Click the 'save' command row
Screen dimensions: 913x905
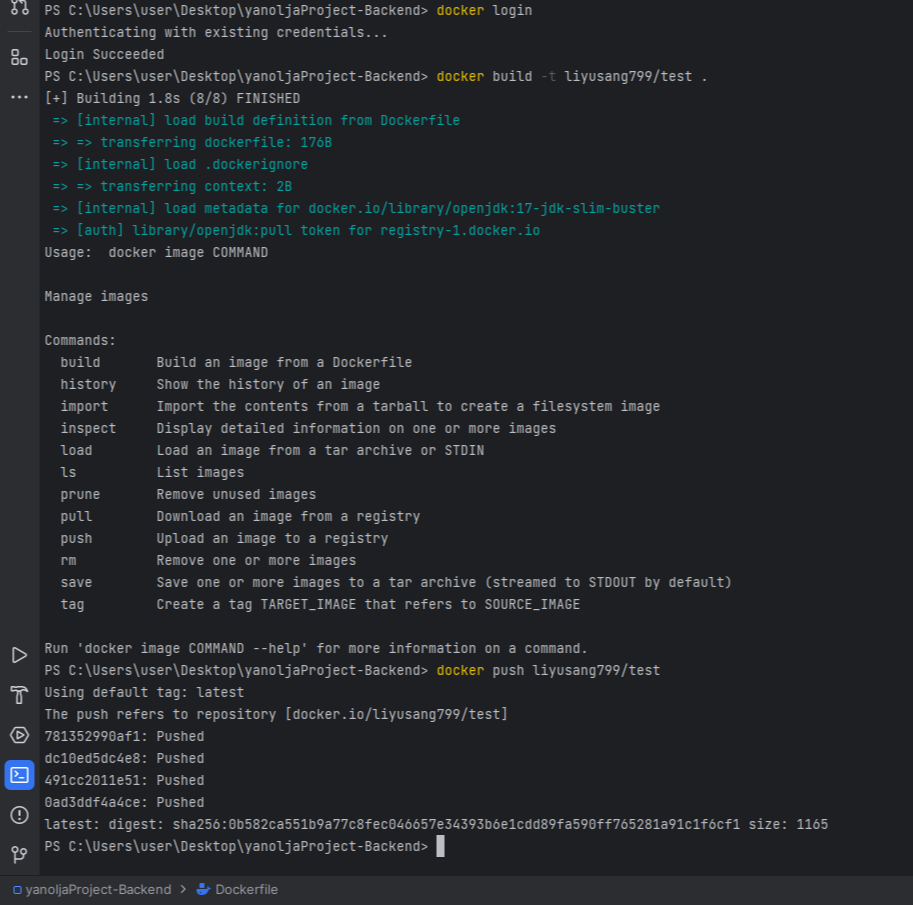(396, 582)
